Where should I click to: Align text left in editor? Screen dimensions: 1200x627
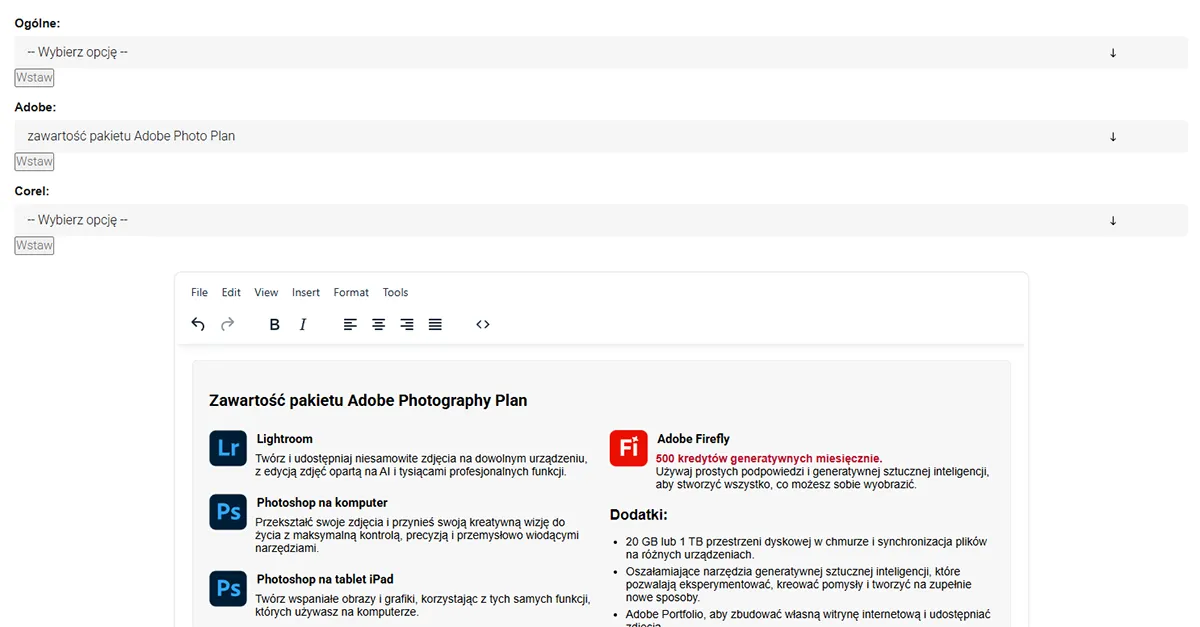coord(350,324)
